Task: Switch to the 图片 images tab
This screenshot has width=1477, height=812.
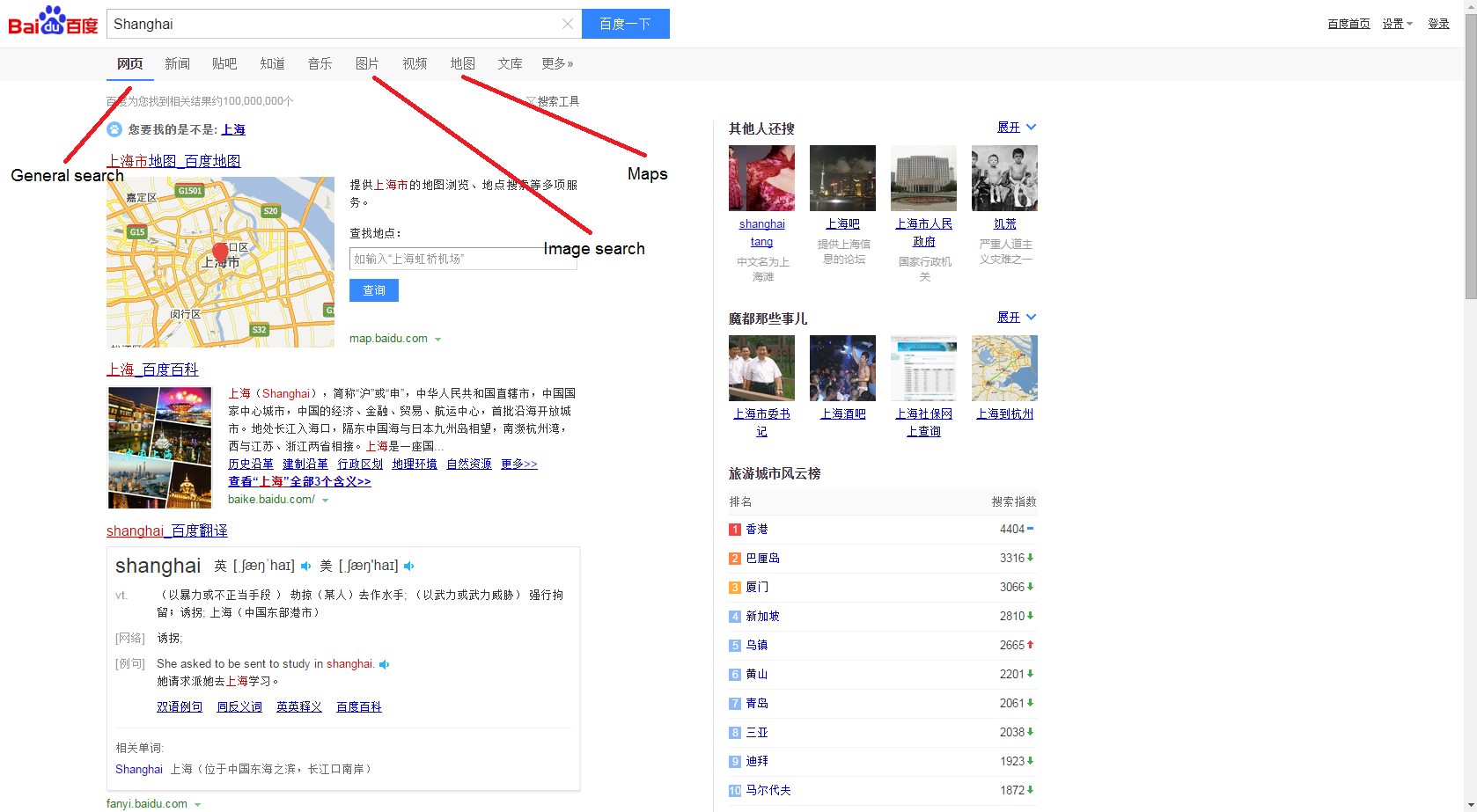Action: [367, 63]
